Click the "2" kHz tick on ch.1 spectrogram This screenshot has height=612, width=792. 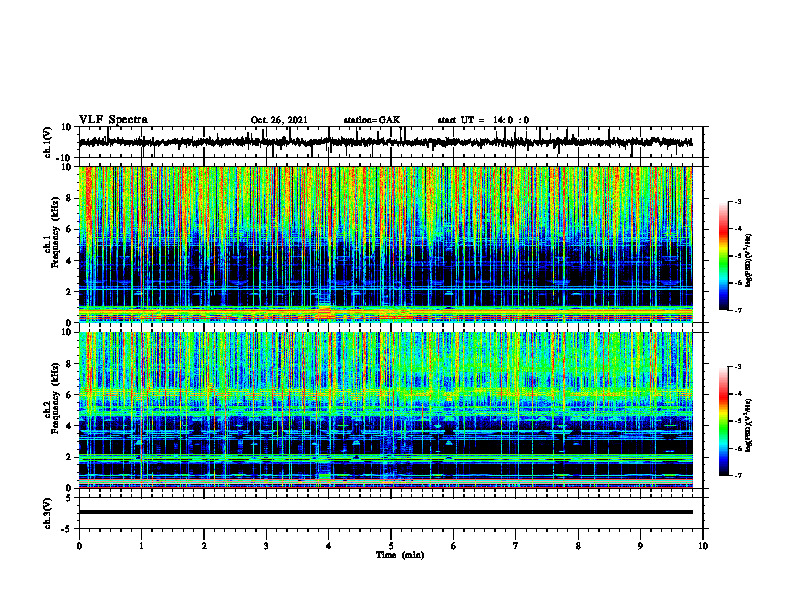pos(70,291)
